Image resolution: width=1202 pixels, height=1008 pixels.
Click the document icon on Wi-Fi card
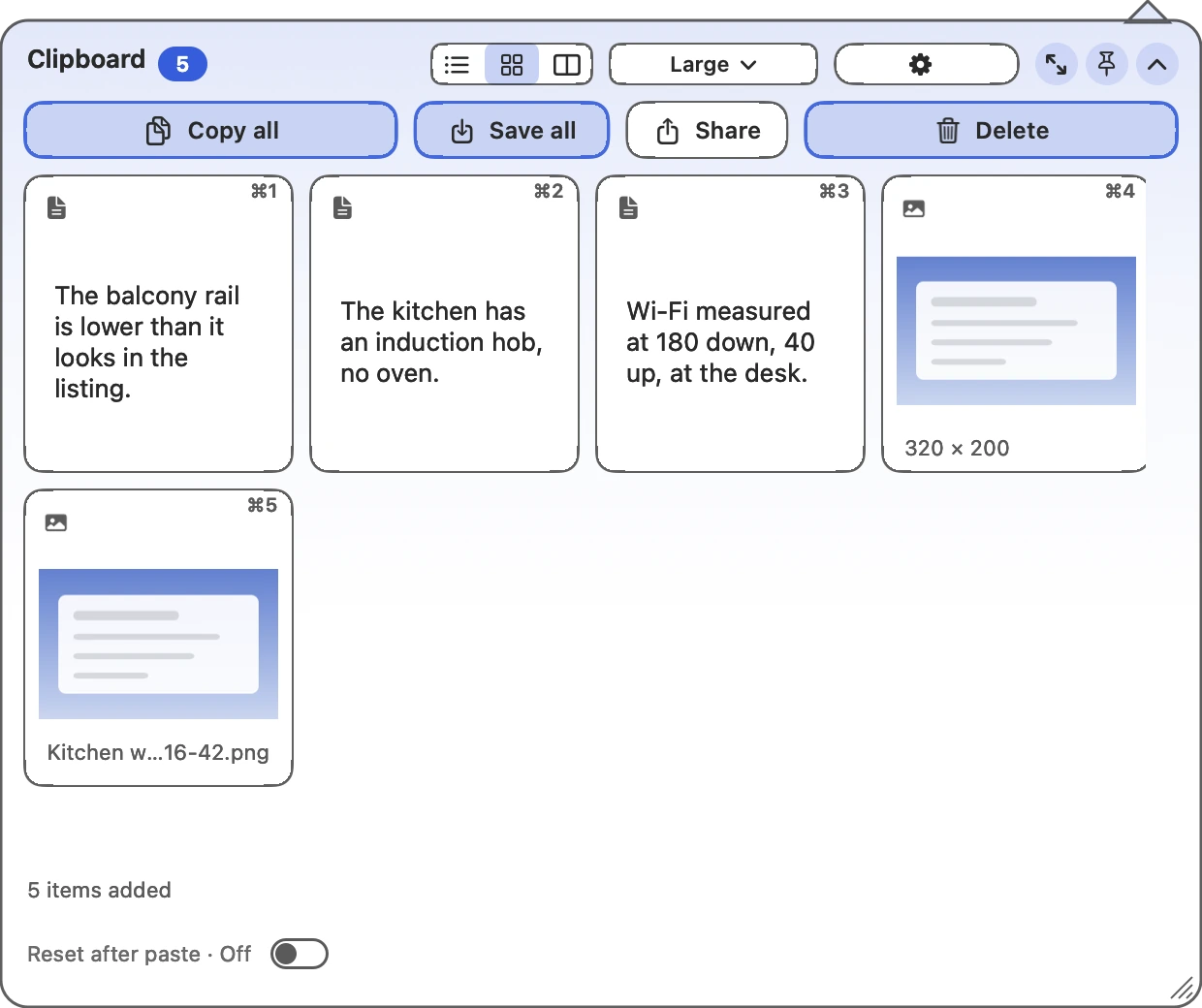pos(629,207)
